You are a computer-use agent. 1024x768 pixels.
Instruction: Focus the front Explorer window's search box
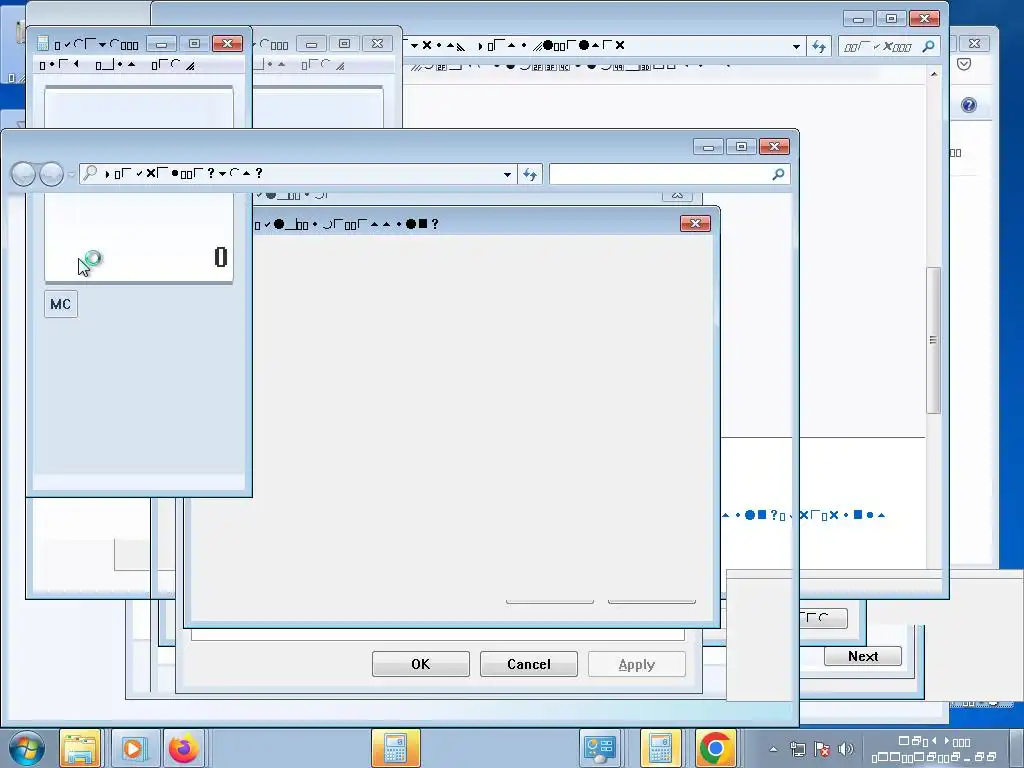(669, 174)
